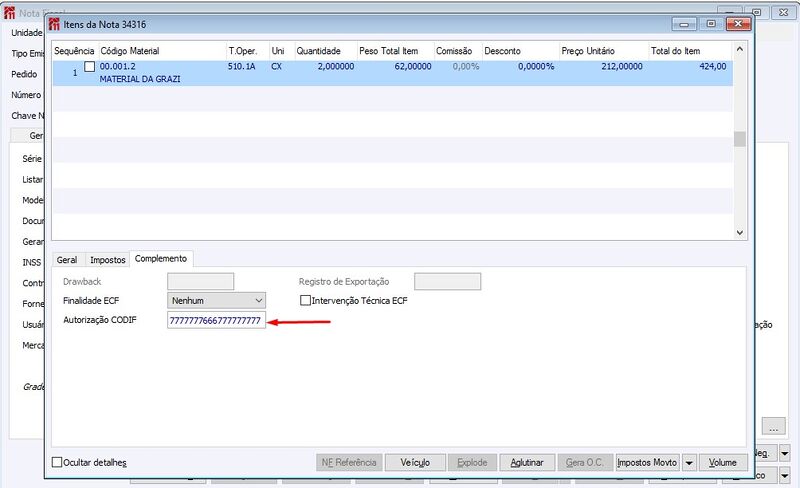
Task: Click the Itens da Nota window app icon
Action: pos(54,23)
